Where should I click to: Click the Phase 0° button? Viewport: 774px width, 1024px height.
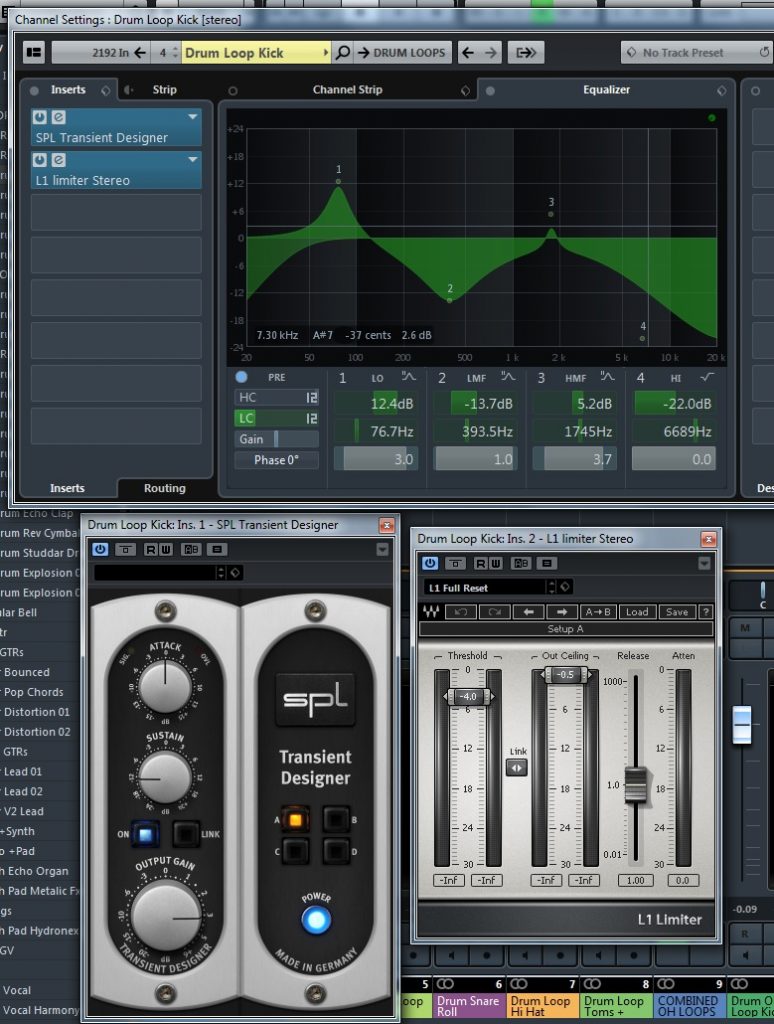point(276,460)
